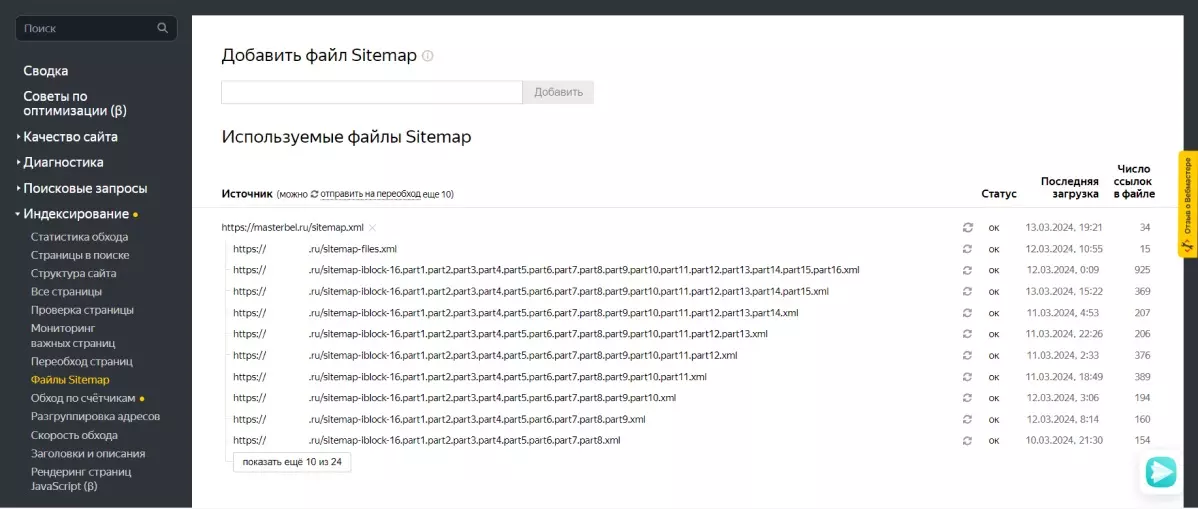Open the Отзыв о Вебмастере feedback tab
1198x509 pixels.
tap(1188, 204)
